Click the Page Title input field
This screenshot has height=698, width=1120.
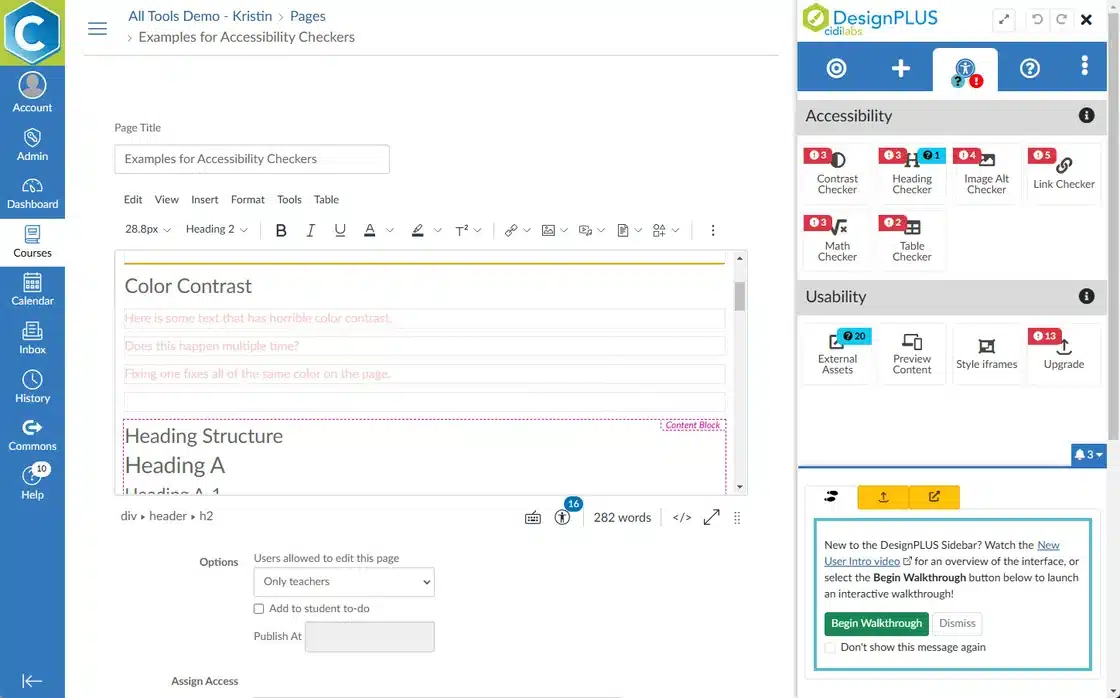[252, 159]
